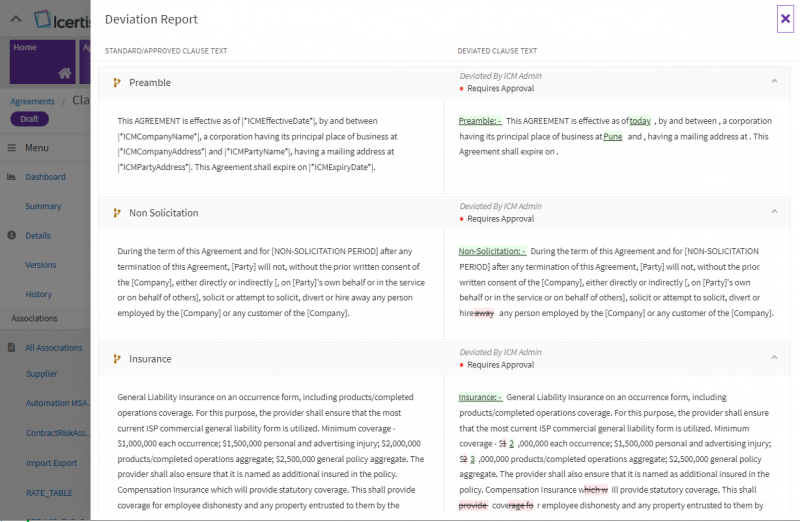
Task: Open the Icertis logo
Action: [62, 20]
